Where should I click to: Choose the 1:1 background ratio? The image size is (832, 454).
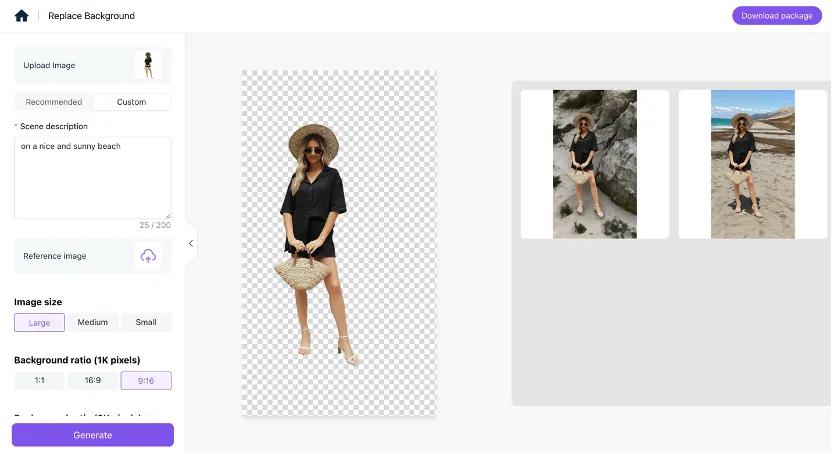39,380
